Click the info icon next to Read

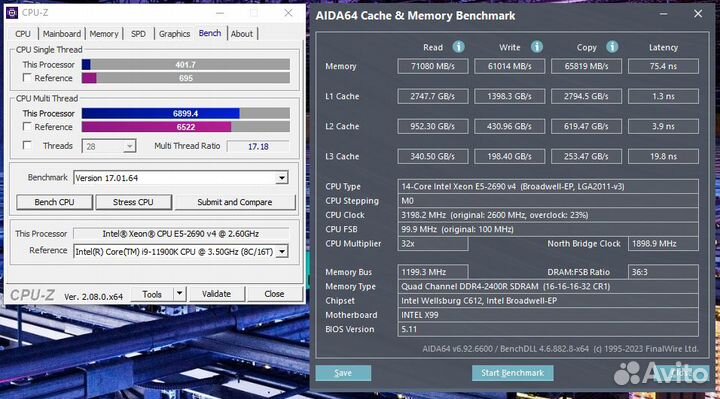(x=458, y=47)
